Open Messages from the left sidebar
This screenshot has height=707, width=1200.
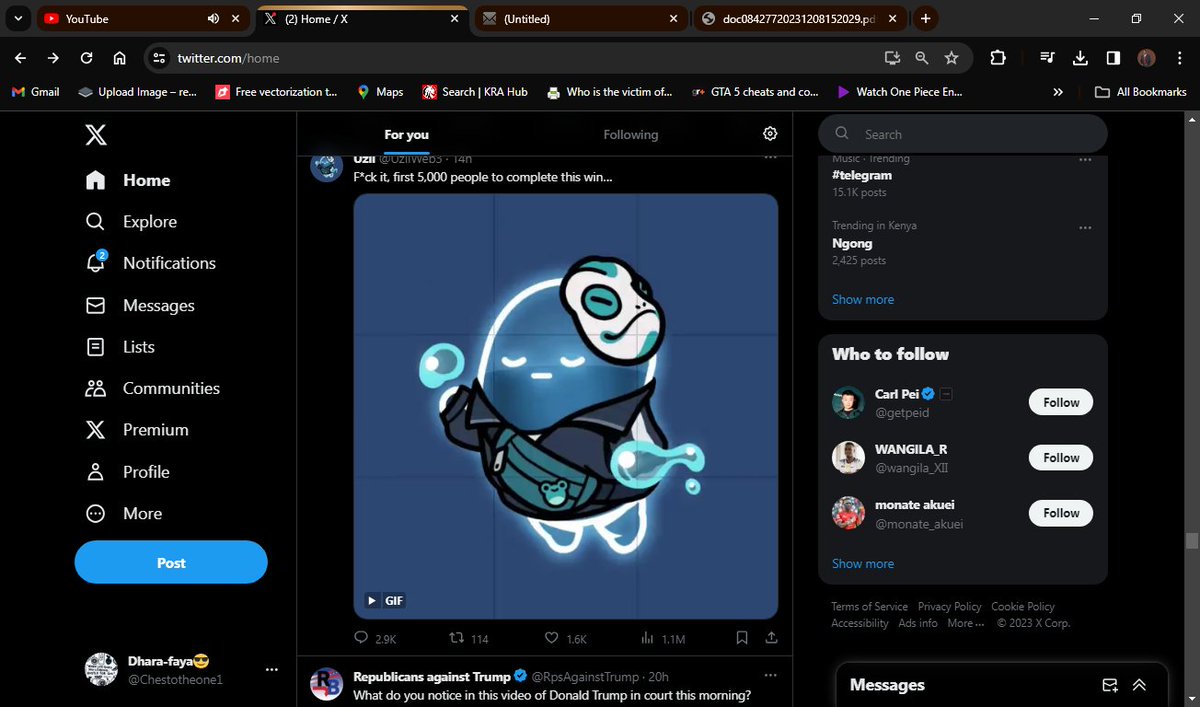(140, 305)
